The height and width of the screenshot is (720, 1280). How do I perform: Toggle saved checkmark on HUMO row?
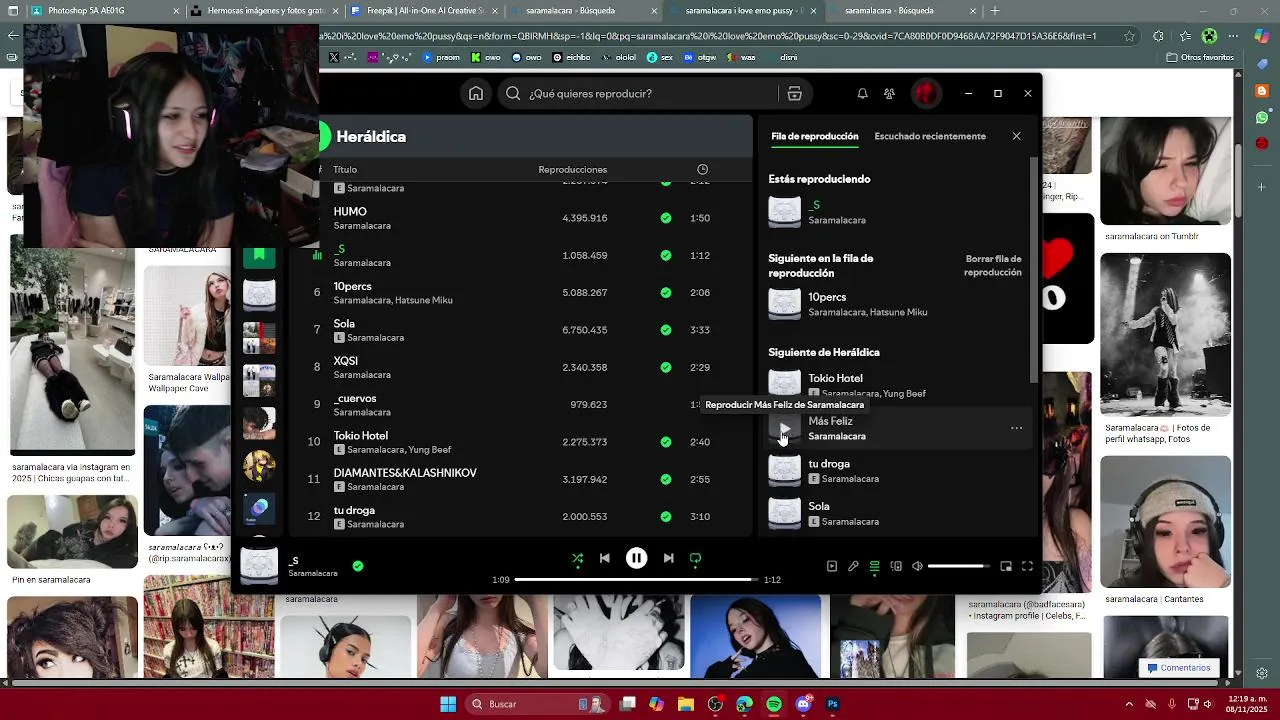coord(665,218)
